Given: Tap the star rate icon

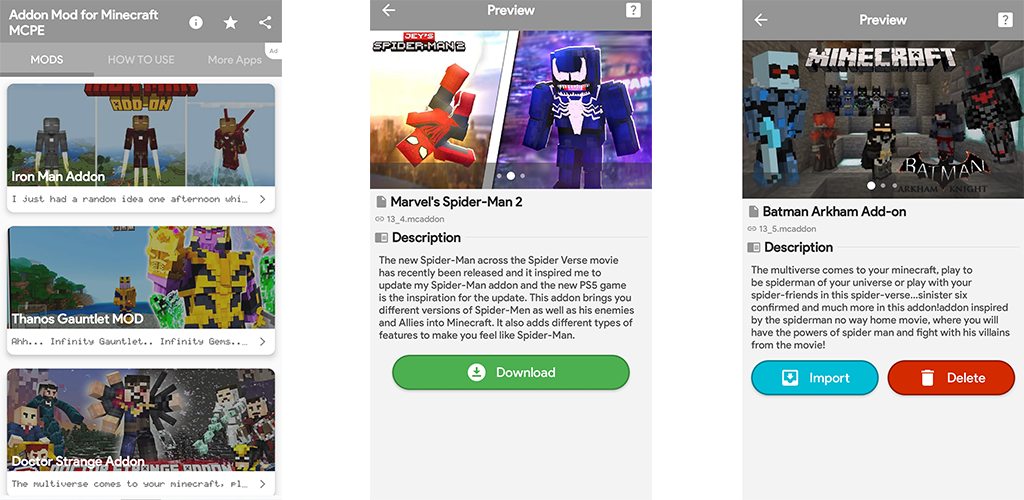Looking at the screenshot, I should (231, 23).
